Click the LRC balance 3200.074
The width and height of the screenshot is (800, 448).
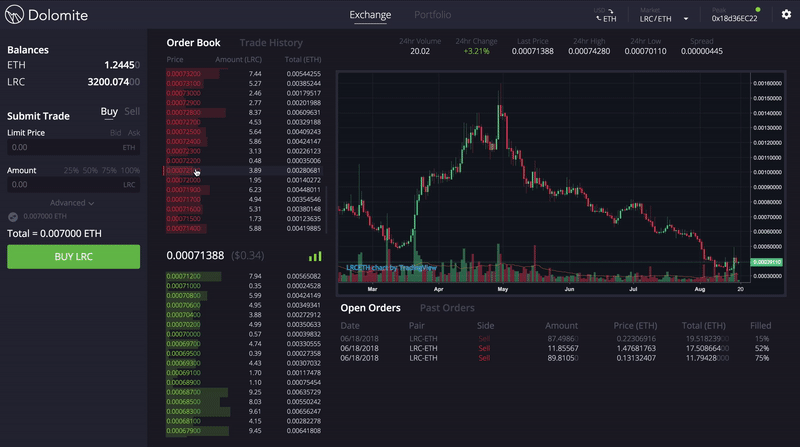113,82
